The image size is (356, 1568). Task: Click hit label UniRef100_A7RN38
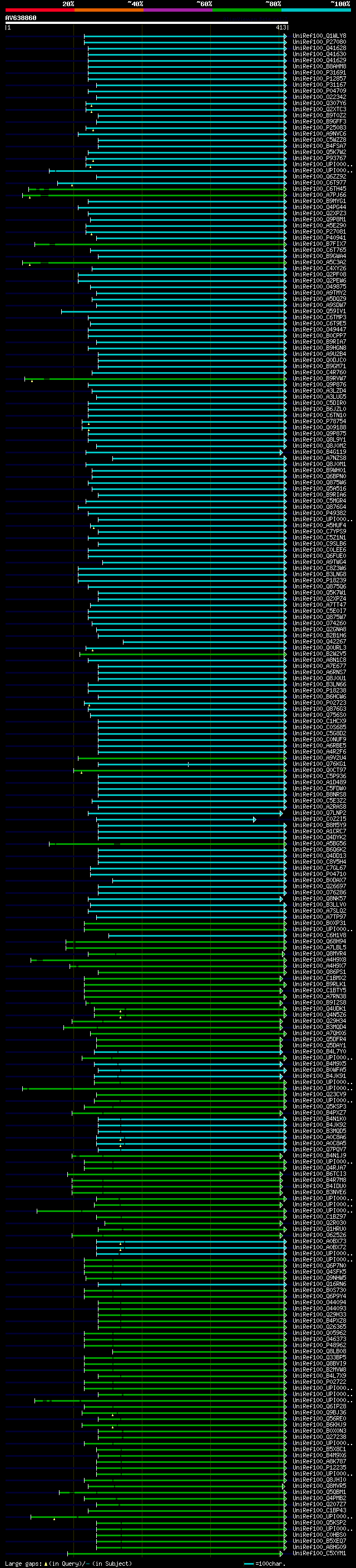pyautogui.click(x=319, y=996)
